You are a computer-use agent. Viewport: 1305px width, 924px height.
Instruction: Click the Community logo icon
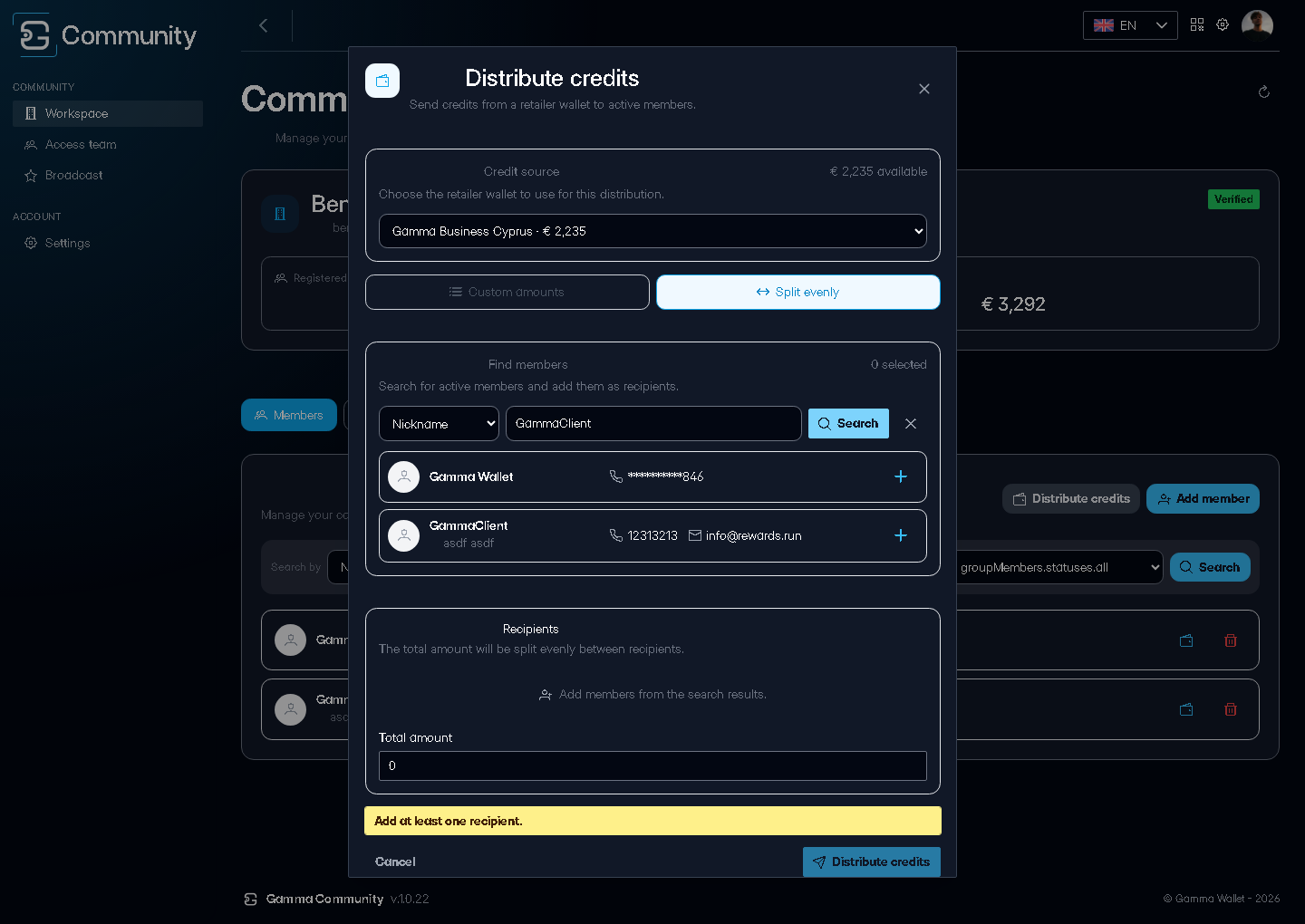pyautogui.click(x=34, y=35)
